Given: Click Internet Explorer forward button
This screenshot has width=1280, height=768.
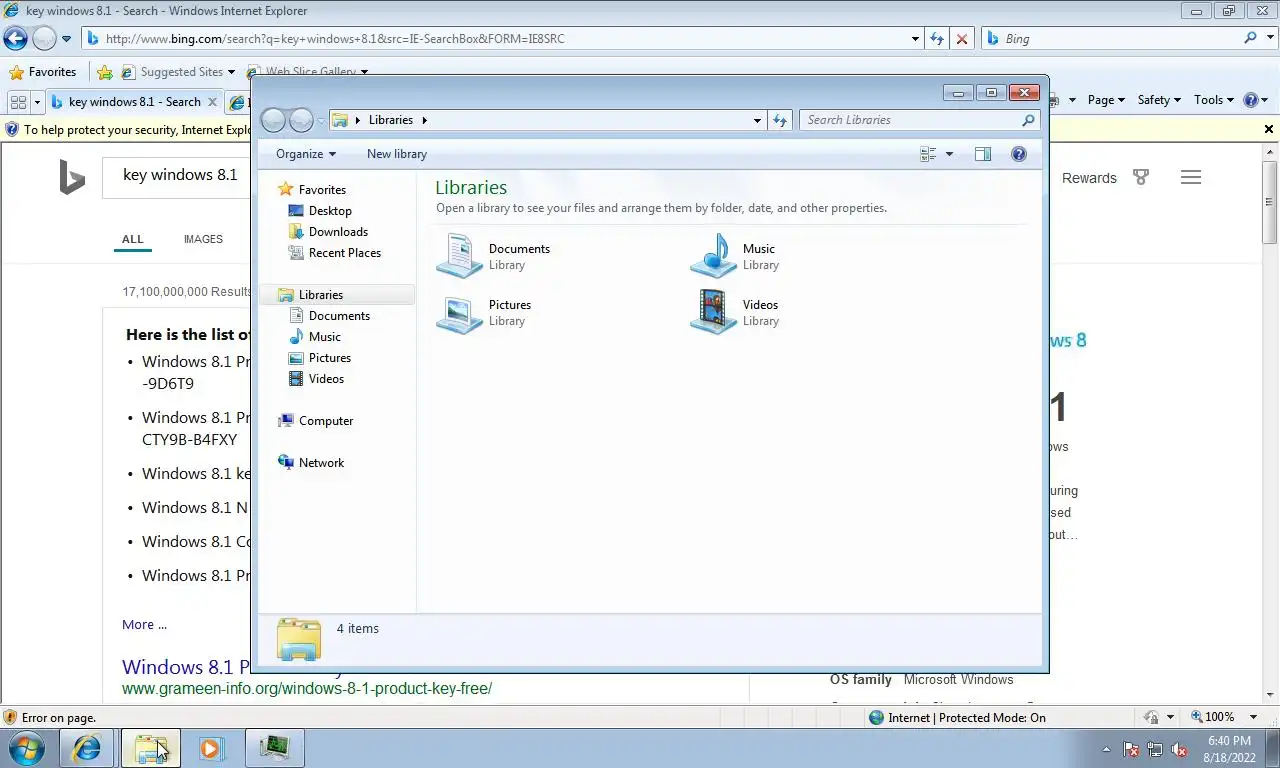Looking at the screenshot, I should coord(44,39).
